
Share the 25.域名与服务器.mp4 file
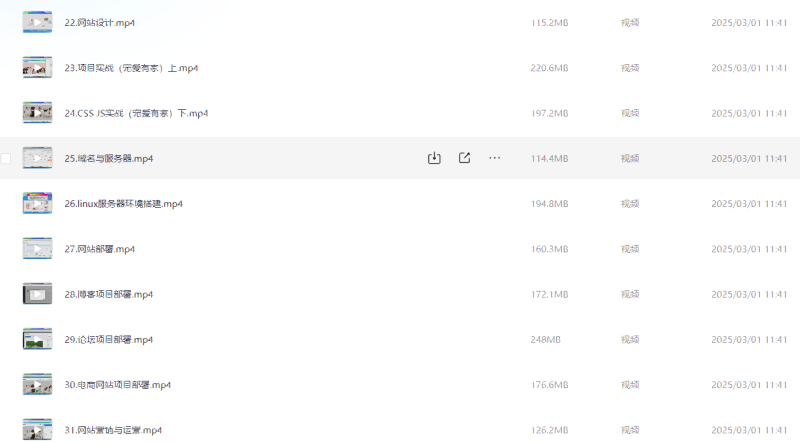pyautogui.click(x=464, y=158)
